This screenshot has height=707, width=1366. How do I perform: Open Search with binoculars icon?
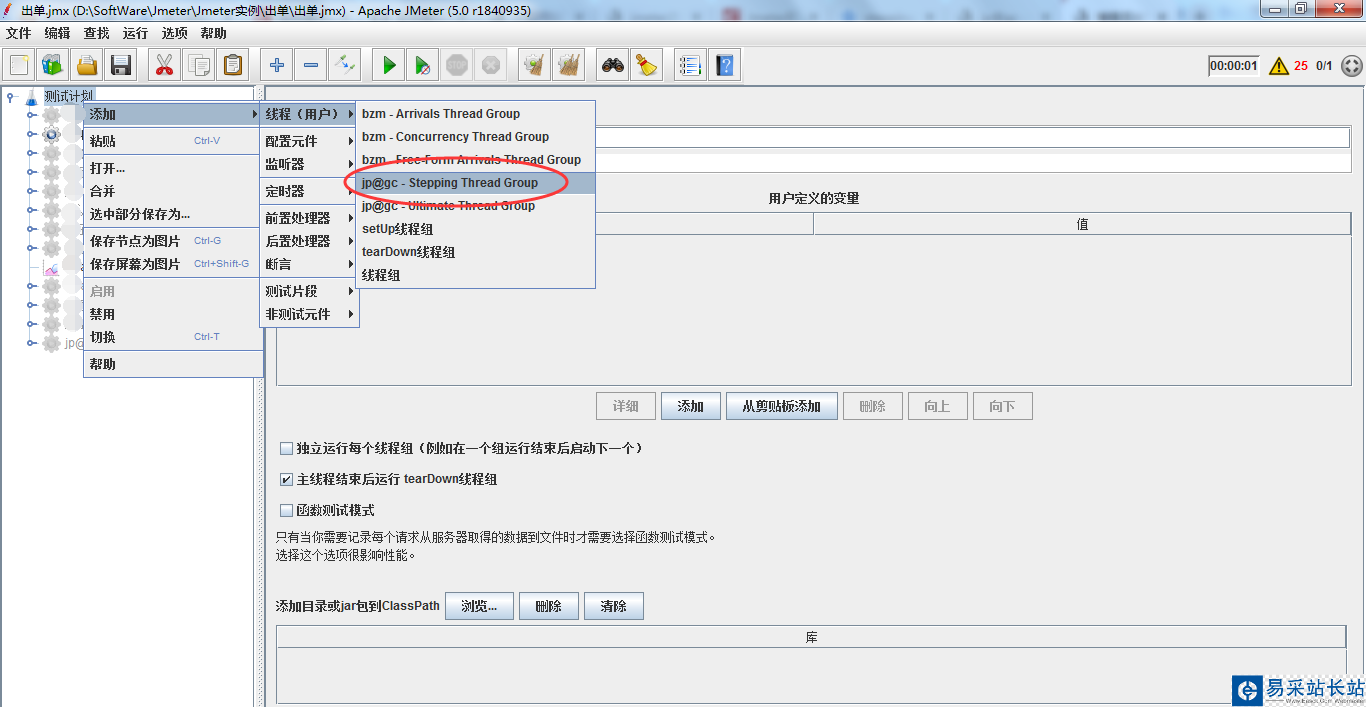(x=613, y=66)
